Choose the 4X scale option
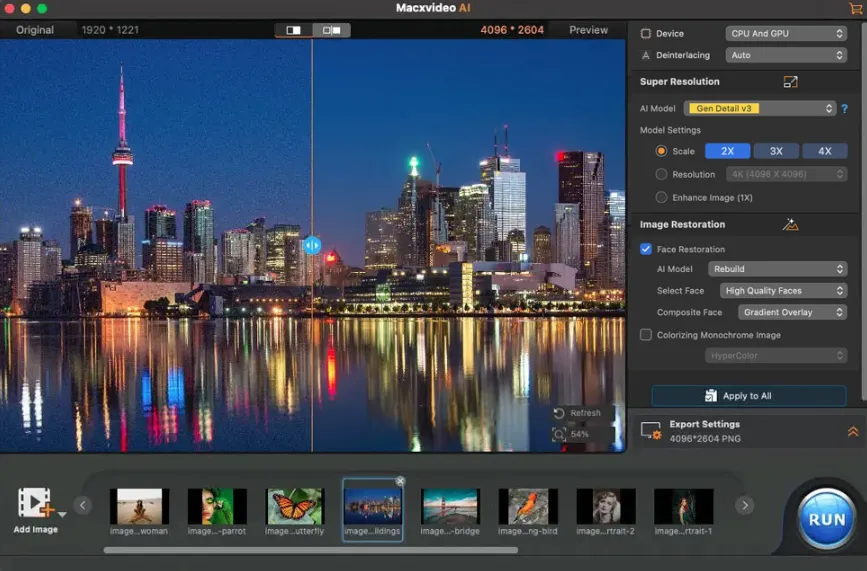This screenshot has width=867, height=571. 824,151
